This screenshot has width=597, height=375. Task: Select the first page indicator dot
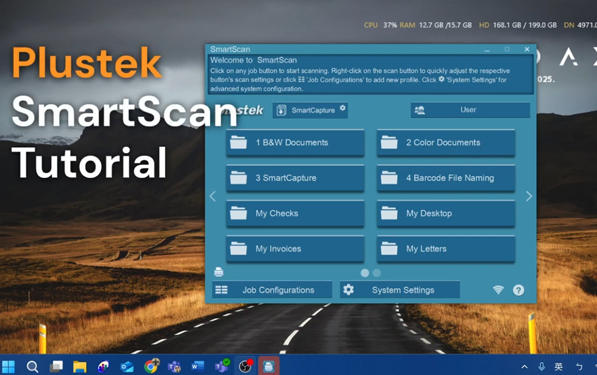(x=364, y=273)
